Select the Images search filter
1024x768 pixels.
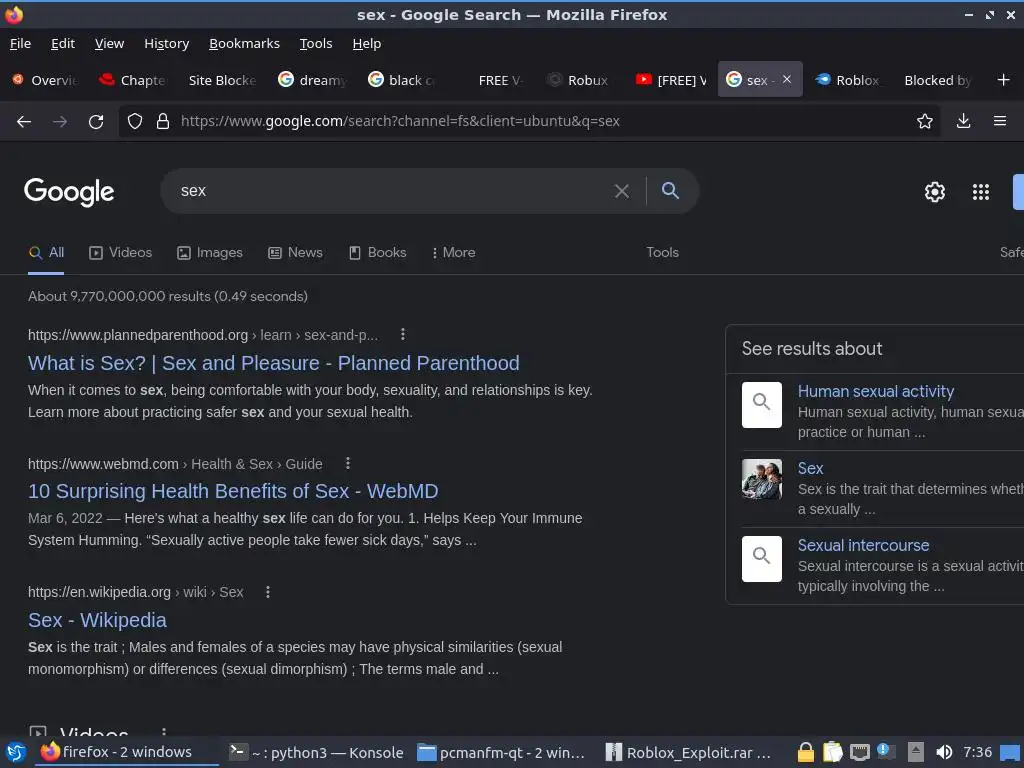[210, 253]
